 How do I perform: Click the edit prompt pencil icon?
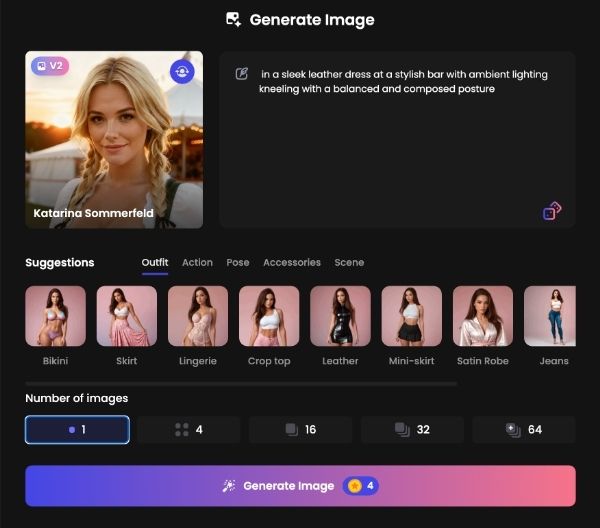tap(242, 73)
